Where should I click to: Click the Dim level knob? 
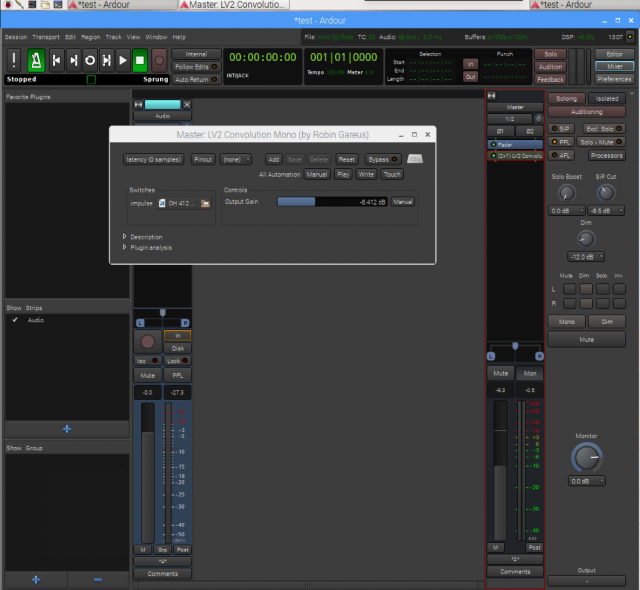pyautogui.click(x=586, y=239)
